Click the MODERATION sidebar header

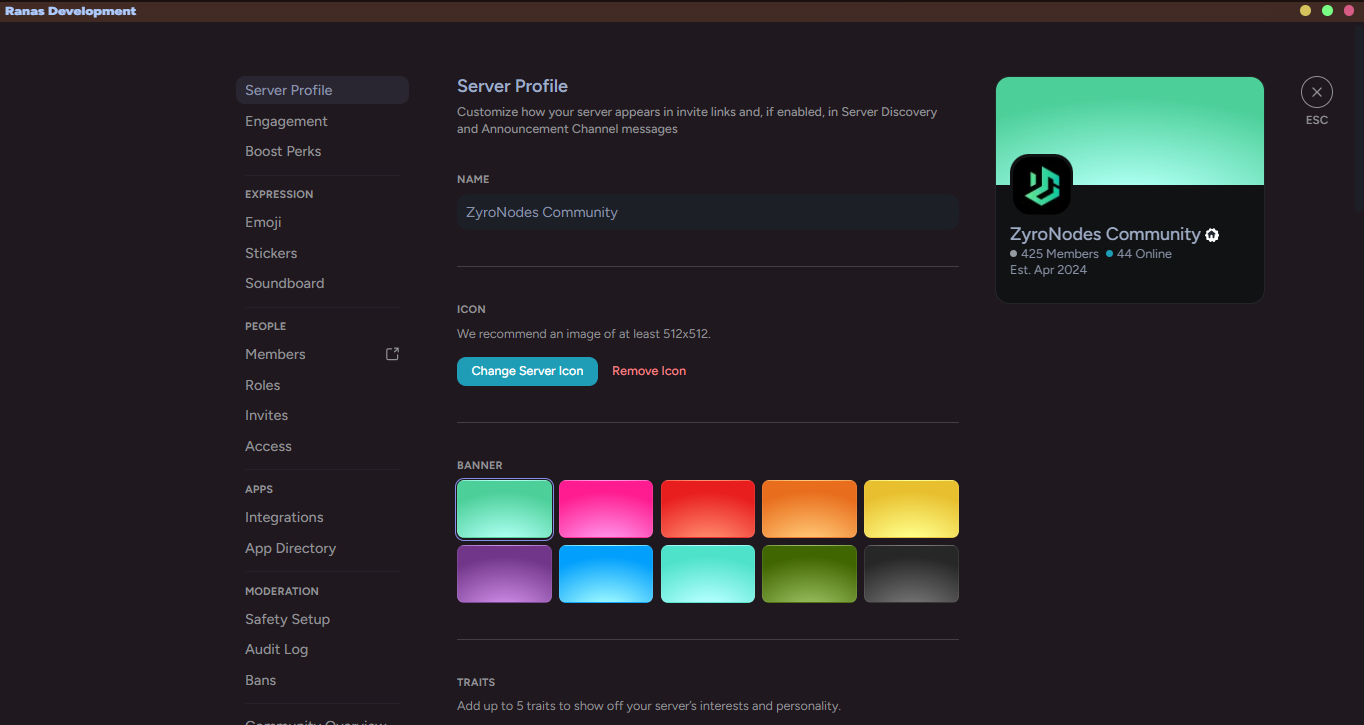[282, 591]
